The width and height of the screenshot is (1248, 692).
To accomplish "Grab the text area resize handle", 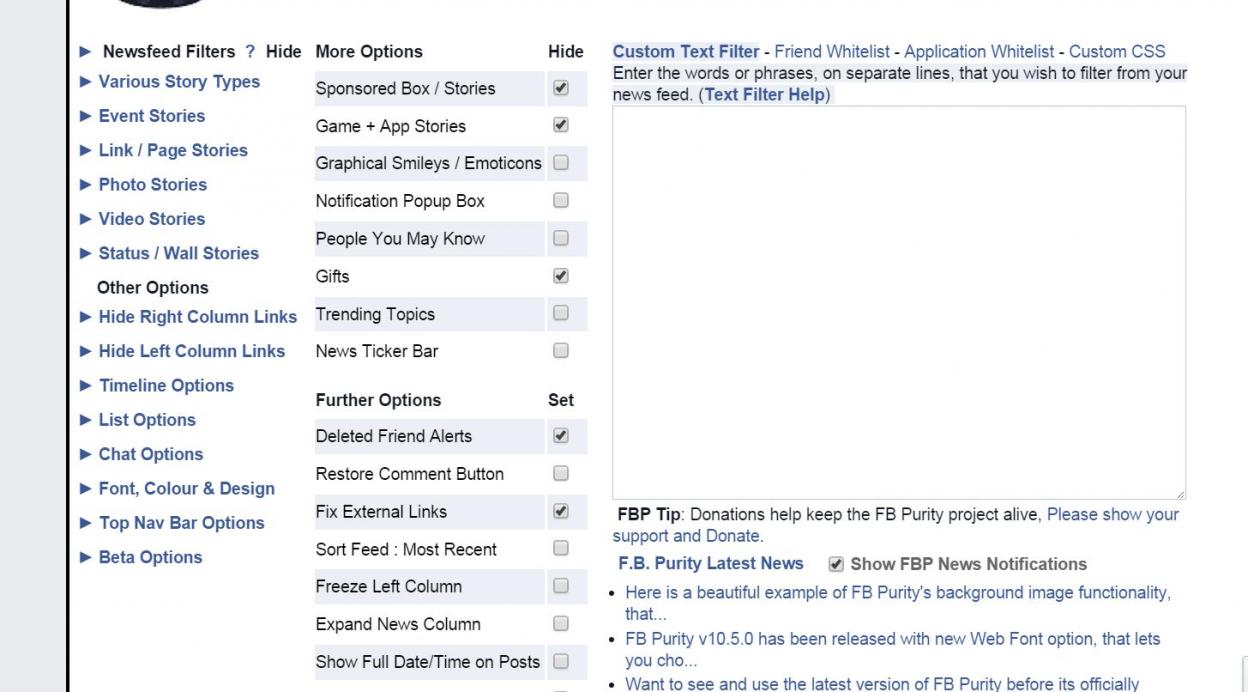I will [x=1179, y=493].
